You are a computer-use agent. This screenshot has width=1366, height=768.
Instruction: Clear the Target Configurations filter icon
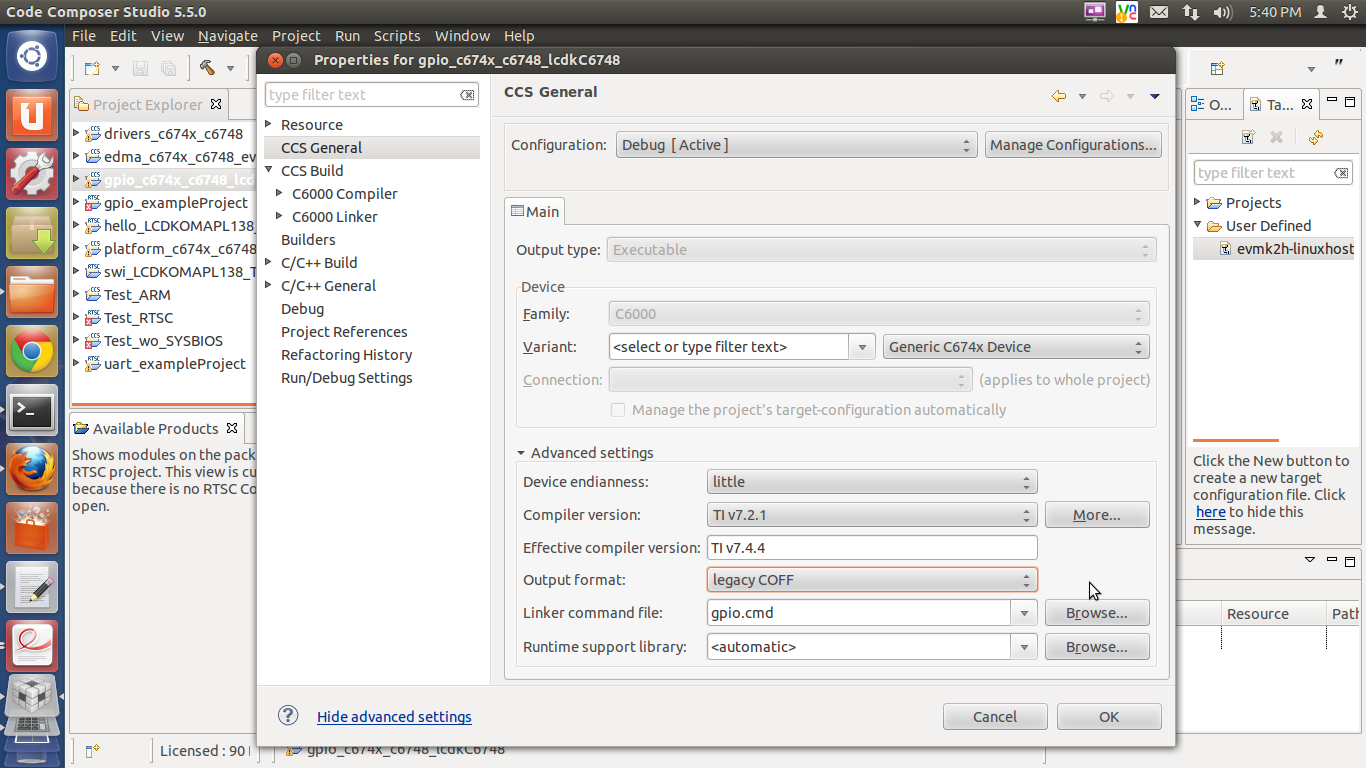(x=1341, y=173)
